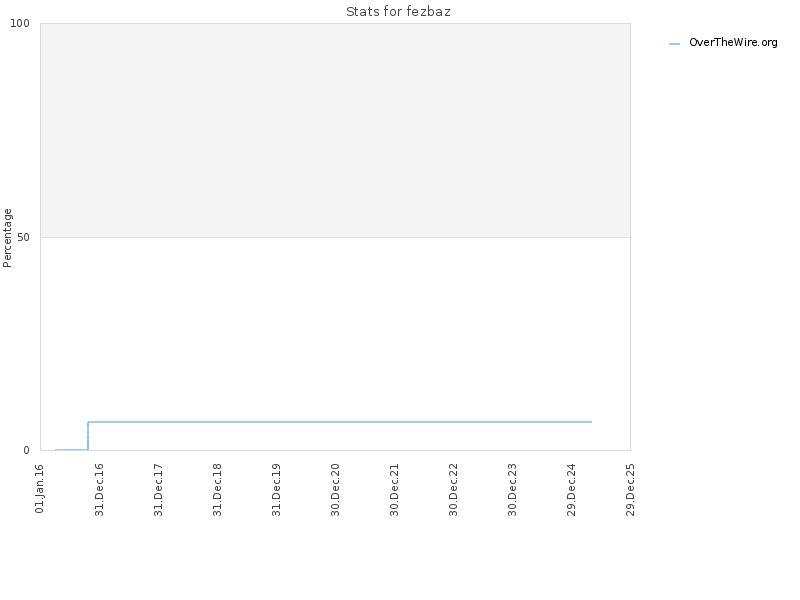Click the vertical step in the blue line
Screen dimensions: 800x600
[88, 436]
